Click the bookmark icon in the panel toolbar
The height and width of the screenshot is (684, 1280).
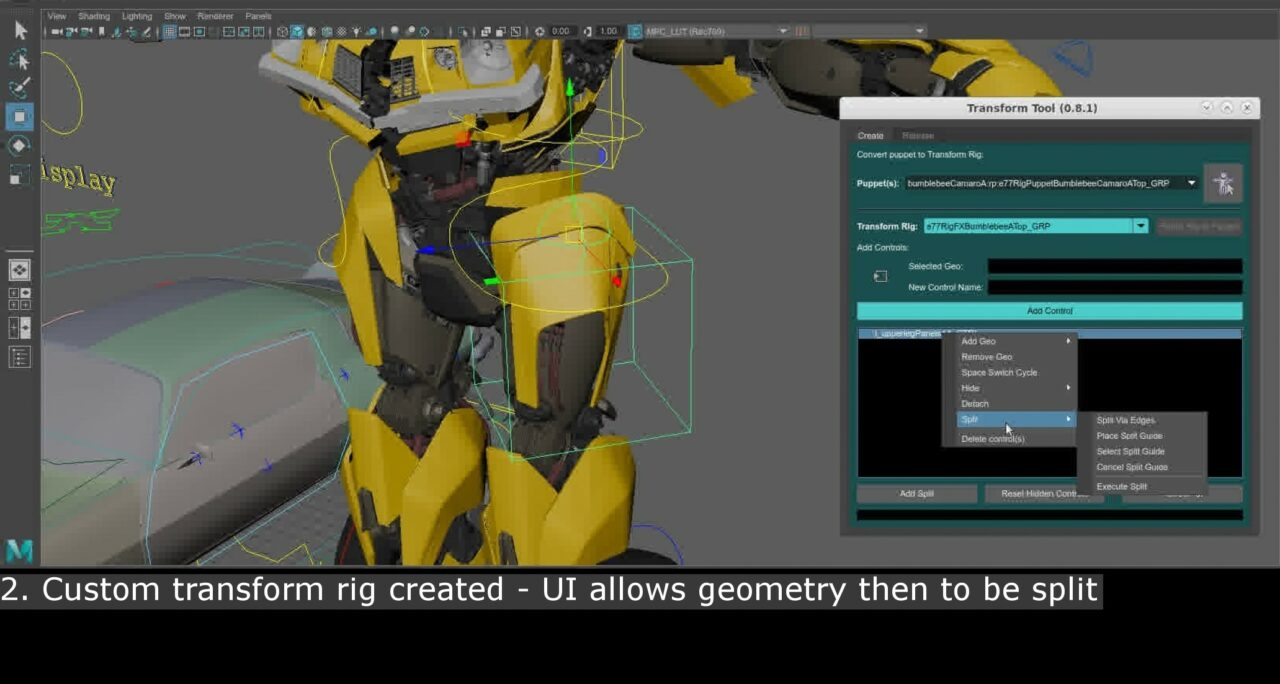[x=101, y=32]
